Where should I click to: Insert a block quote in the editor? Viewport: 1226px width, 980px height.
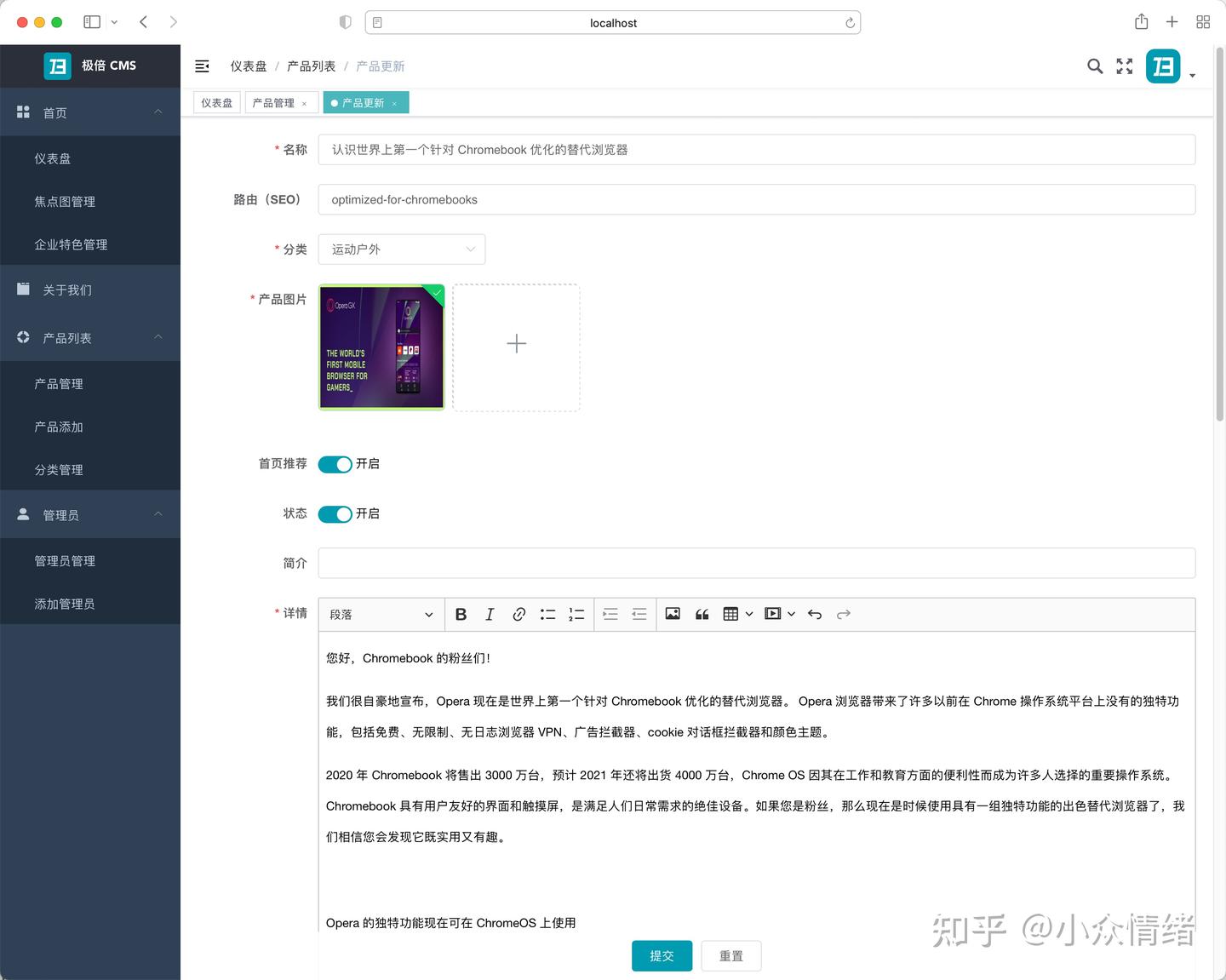702,614
